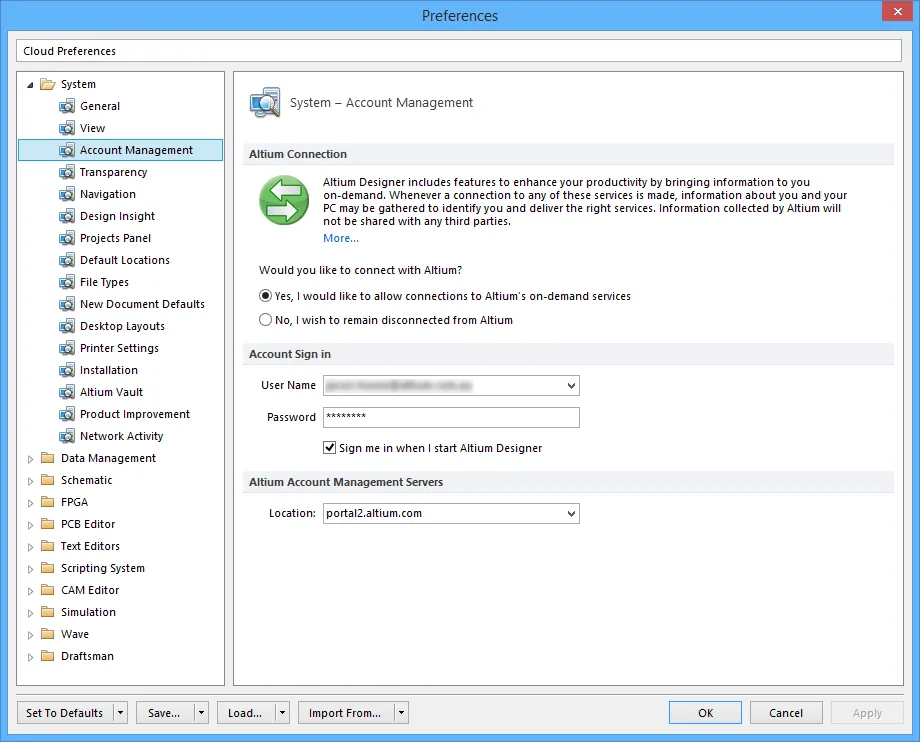Expand the Draftsman tree node
This screenshot has width=920, height=742.
31,657
